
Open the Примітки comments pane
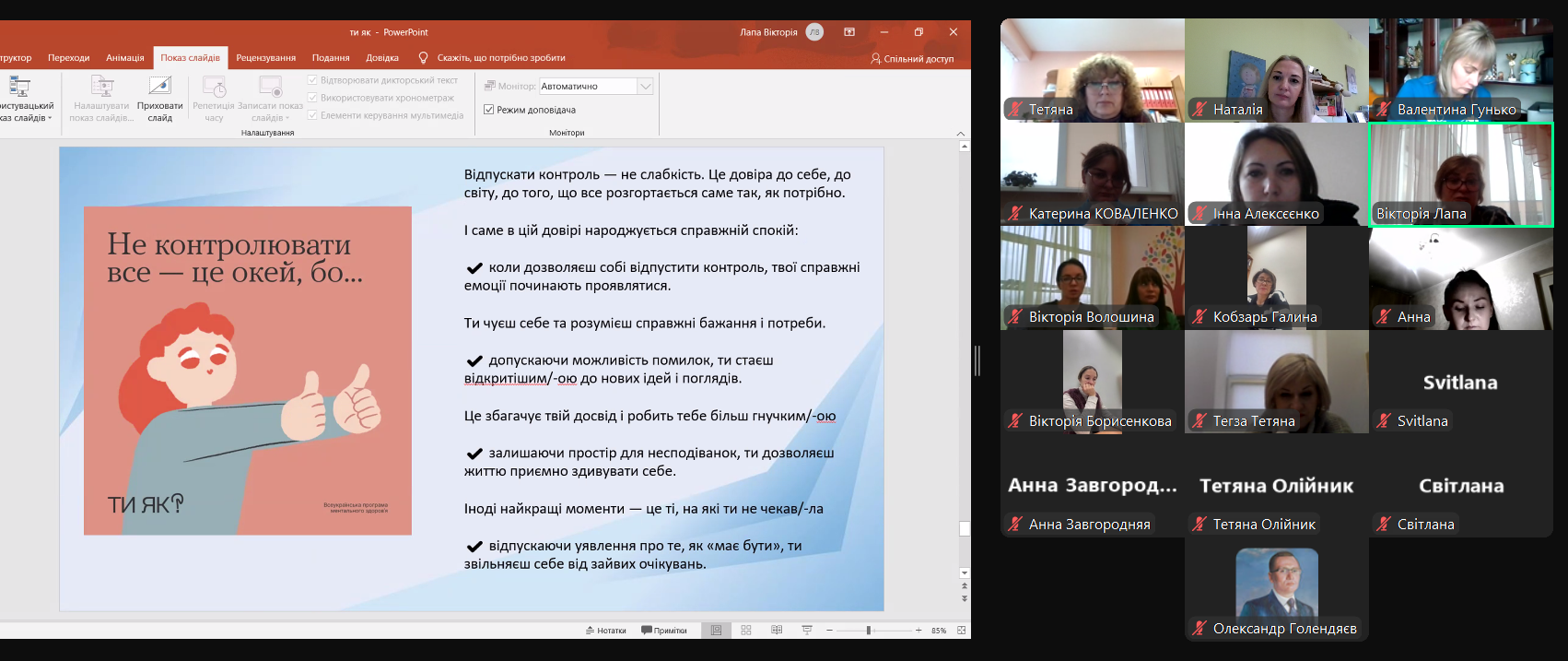[x=664, y=631]
